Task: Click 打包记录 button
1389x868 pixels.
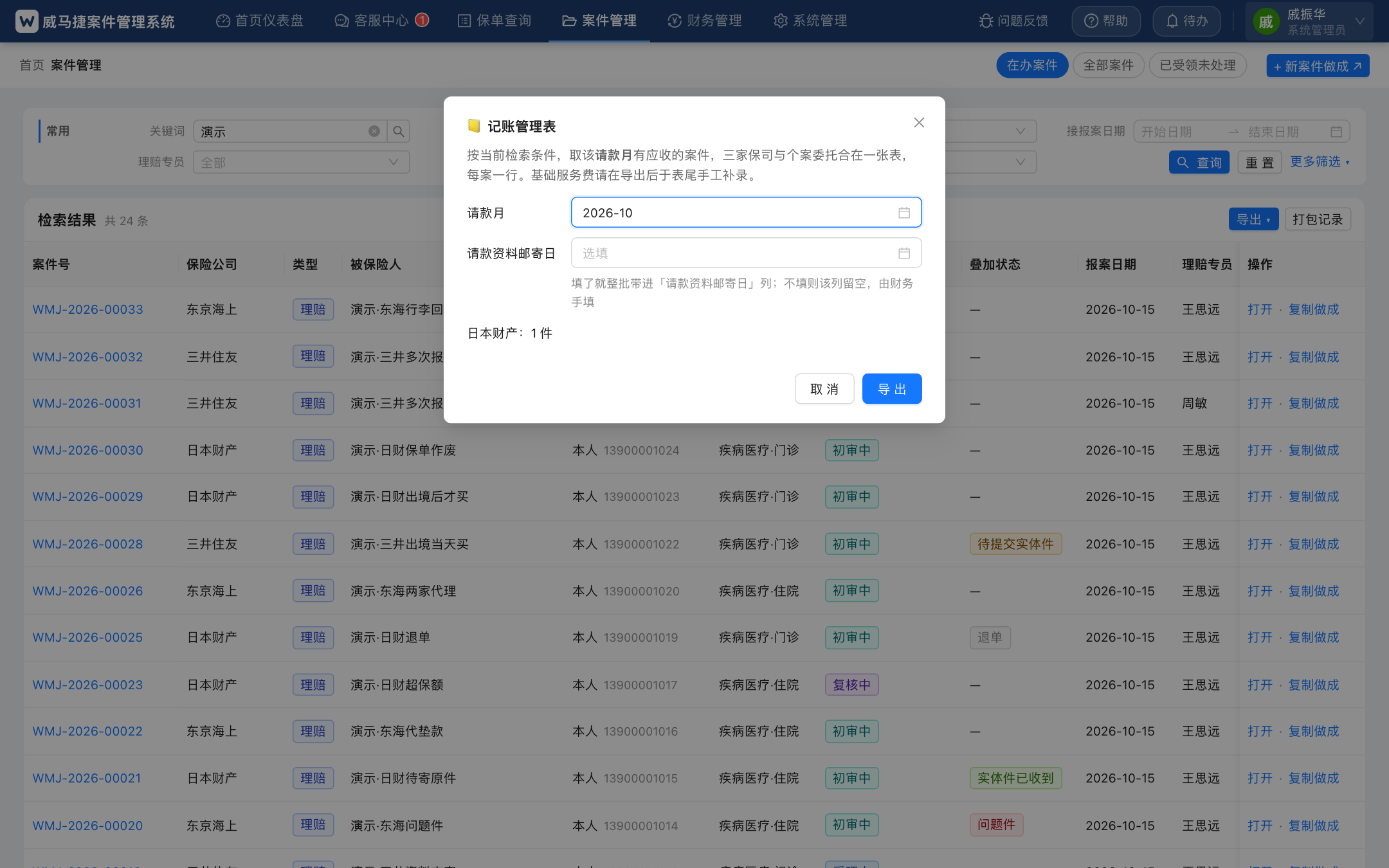Action: pos(1318,219)
